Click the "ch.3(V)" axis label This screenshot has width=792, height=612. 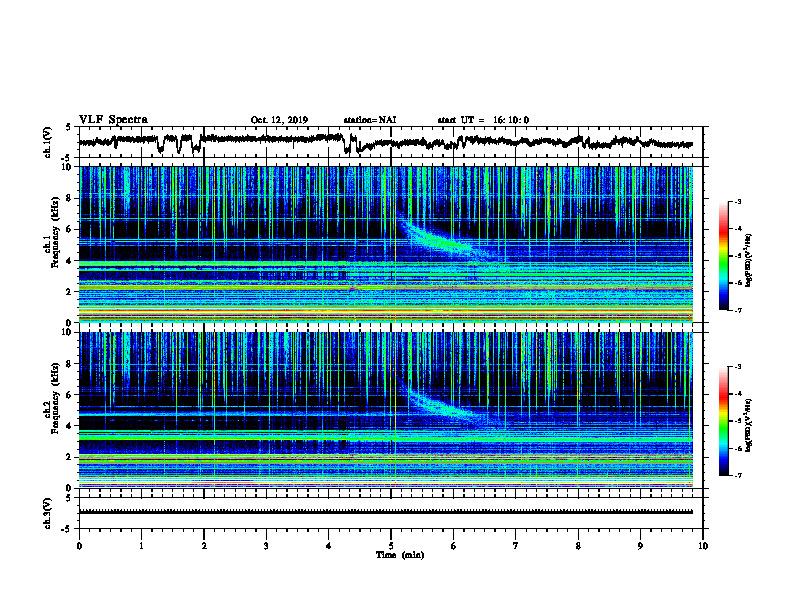tap(48, 514)
